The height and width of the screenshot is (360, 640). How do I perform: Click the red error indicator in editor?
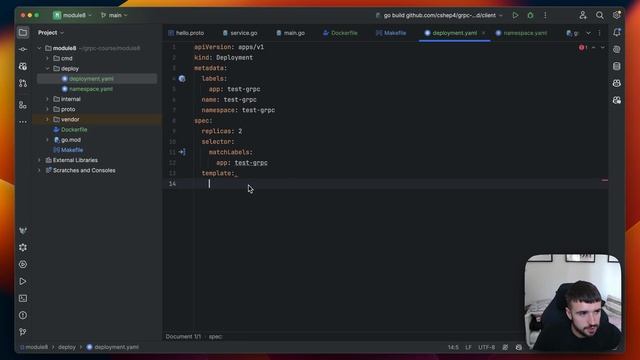[x=582, y=48]
